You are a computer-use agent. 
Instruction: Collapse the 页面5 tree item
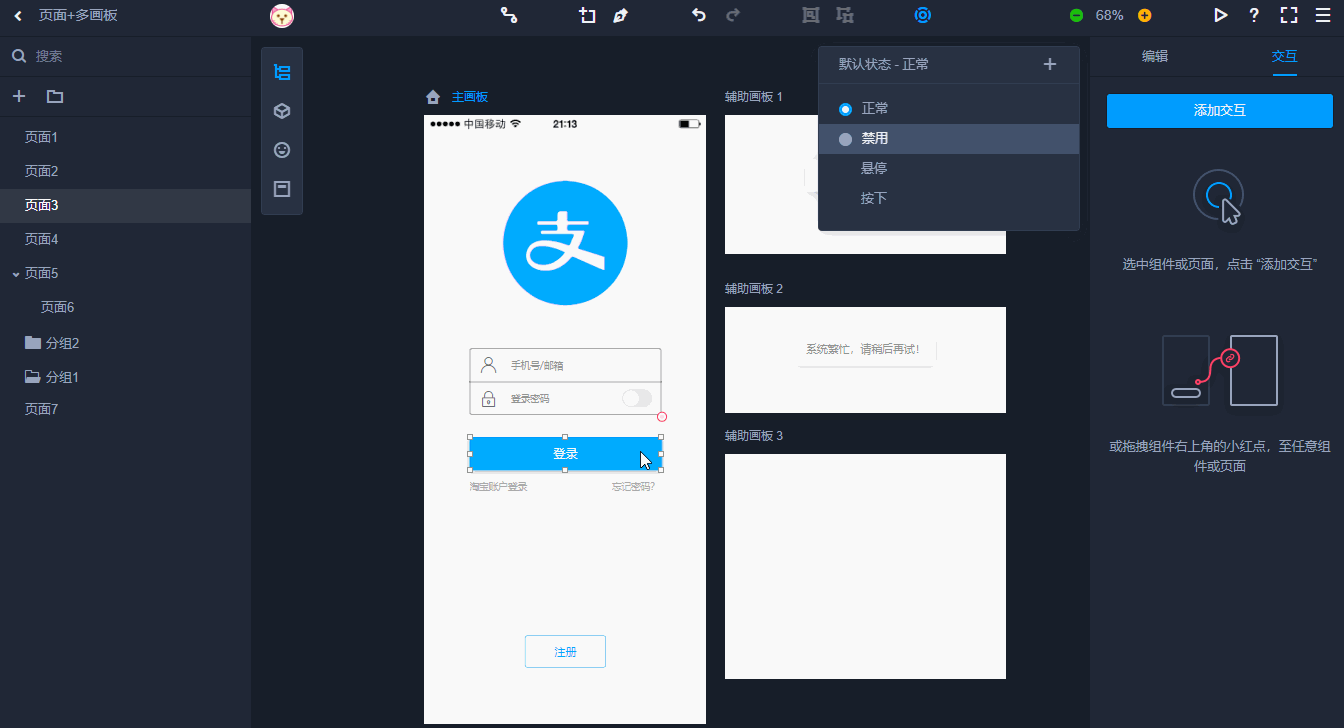[16, 274]
